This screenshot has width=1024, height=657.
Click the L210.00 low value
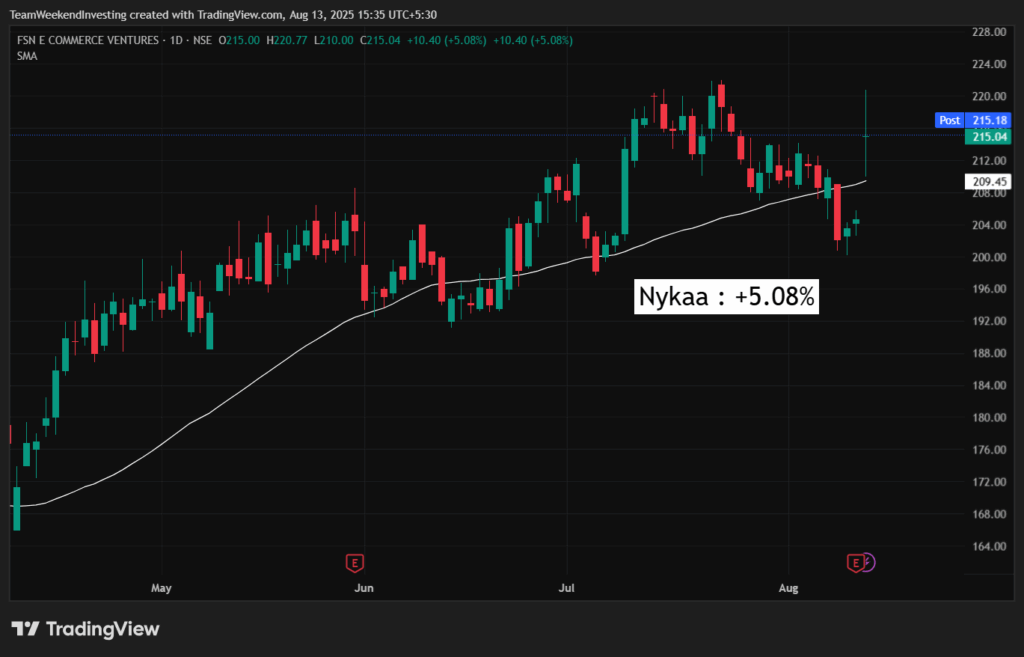pyautogui.click(x=334, y=40)
